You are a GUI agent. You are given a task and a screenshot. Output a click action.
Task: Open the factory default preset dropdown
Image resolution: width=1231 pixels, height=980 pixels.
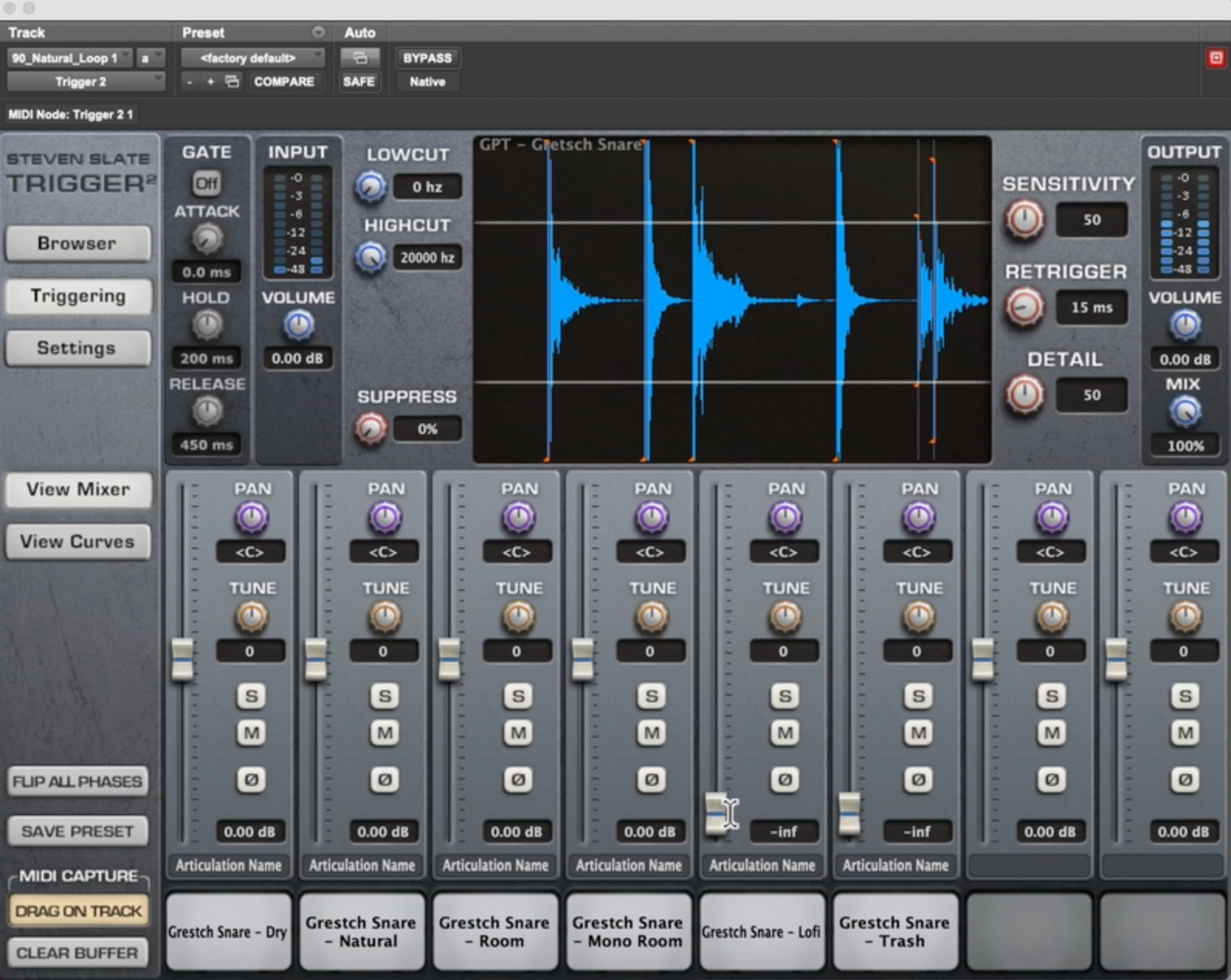click(x=252, y=58)
